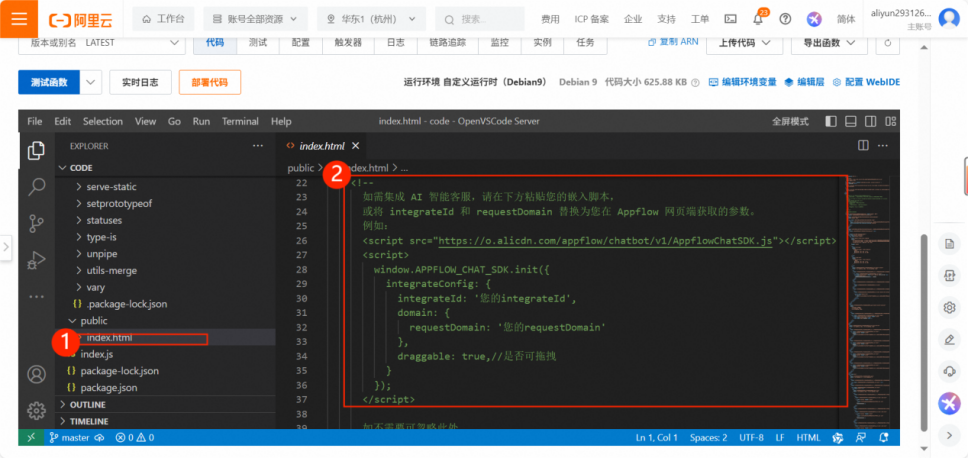Screen dimensions: 968x458
Task: Open the document icon in right sidebar
Action: click(950, 244)
